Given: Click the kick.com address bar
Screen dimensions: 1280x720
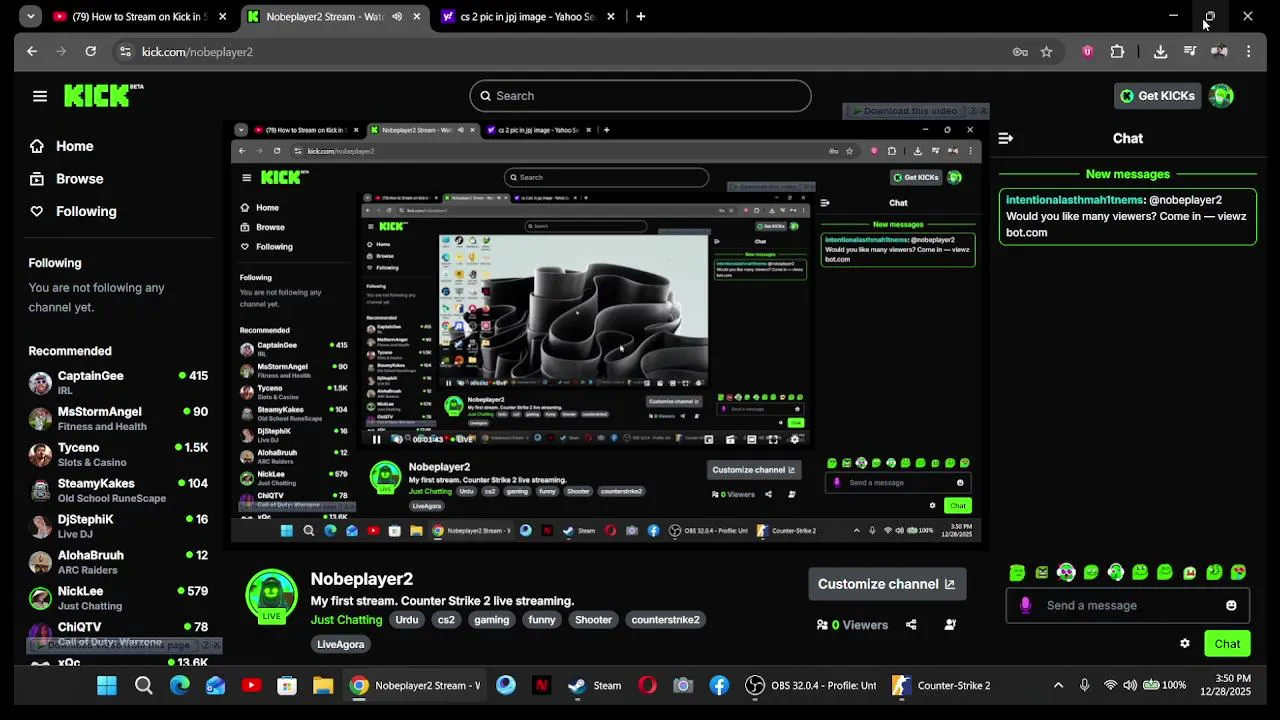Looking at the screenshot, I should (560, 52).
